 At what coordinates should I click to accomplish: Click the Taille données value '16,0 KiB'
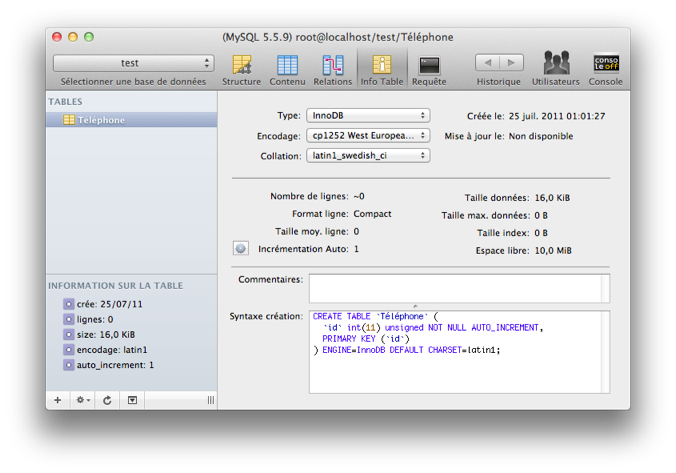tap(552, 198)
